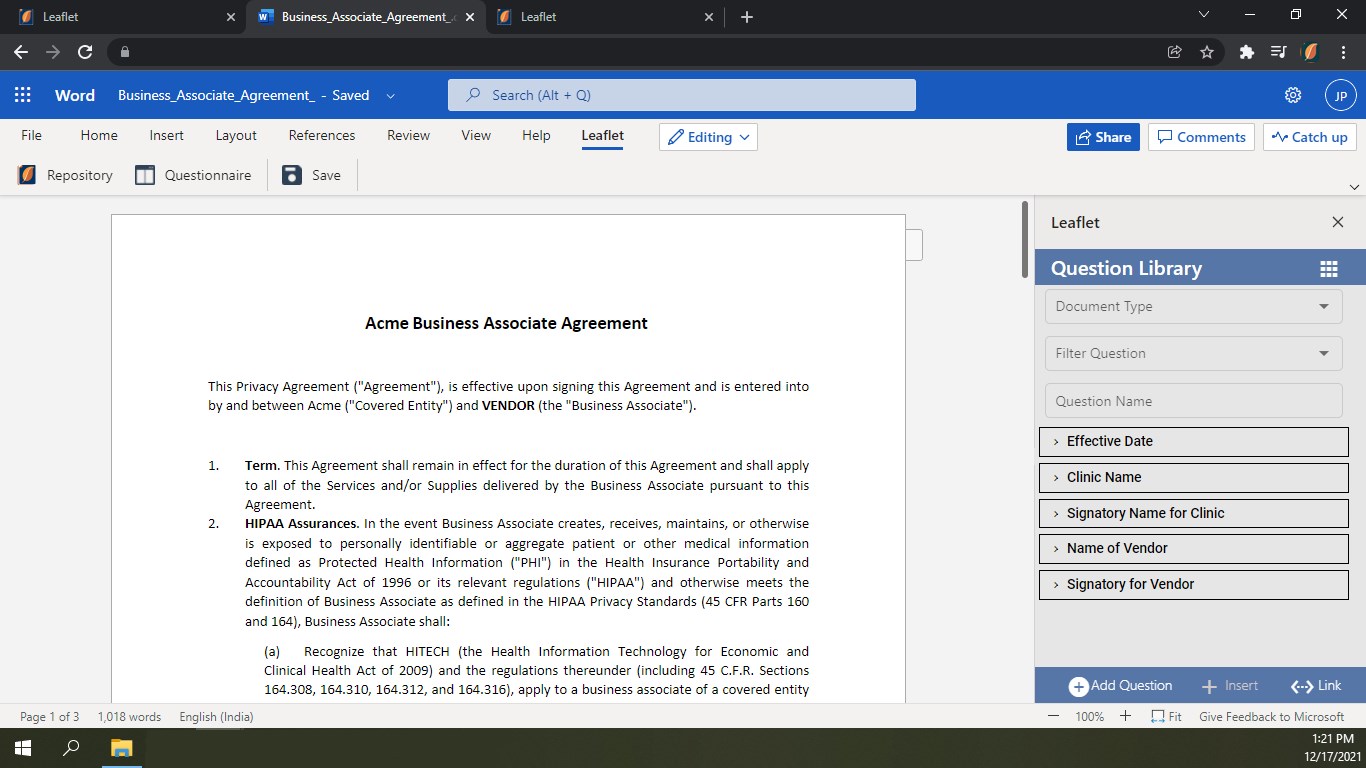Switch to the References ribbon tab
This screenshot has width=1366, height=768.
[x=321, y=135]
